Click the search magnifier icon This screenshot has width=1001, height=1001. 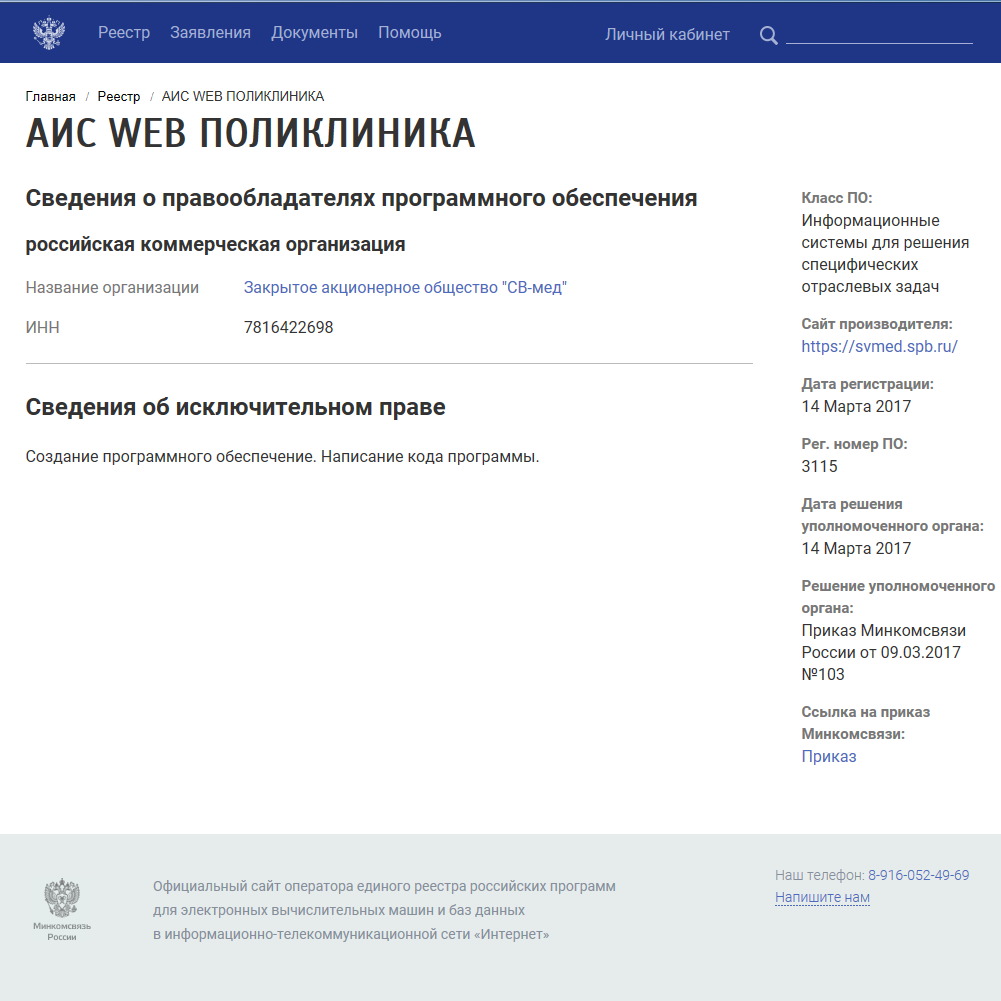click(769, 35)
